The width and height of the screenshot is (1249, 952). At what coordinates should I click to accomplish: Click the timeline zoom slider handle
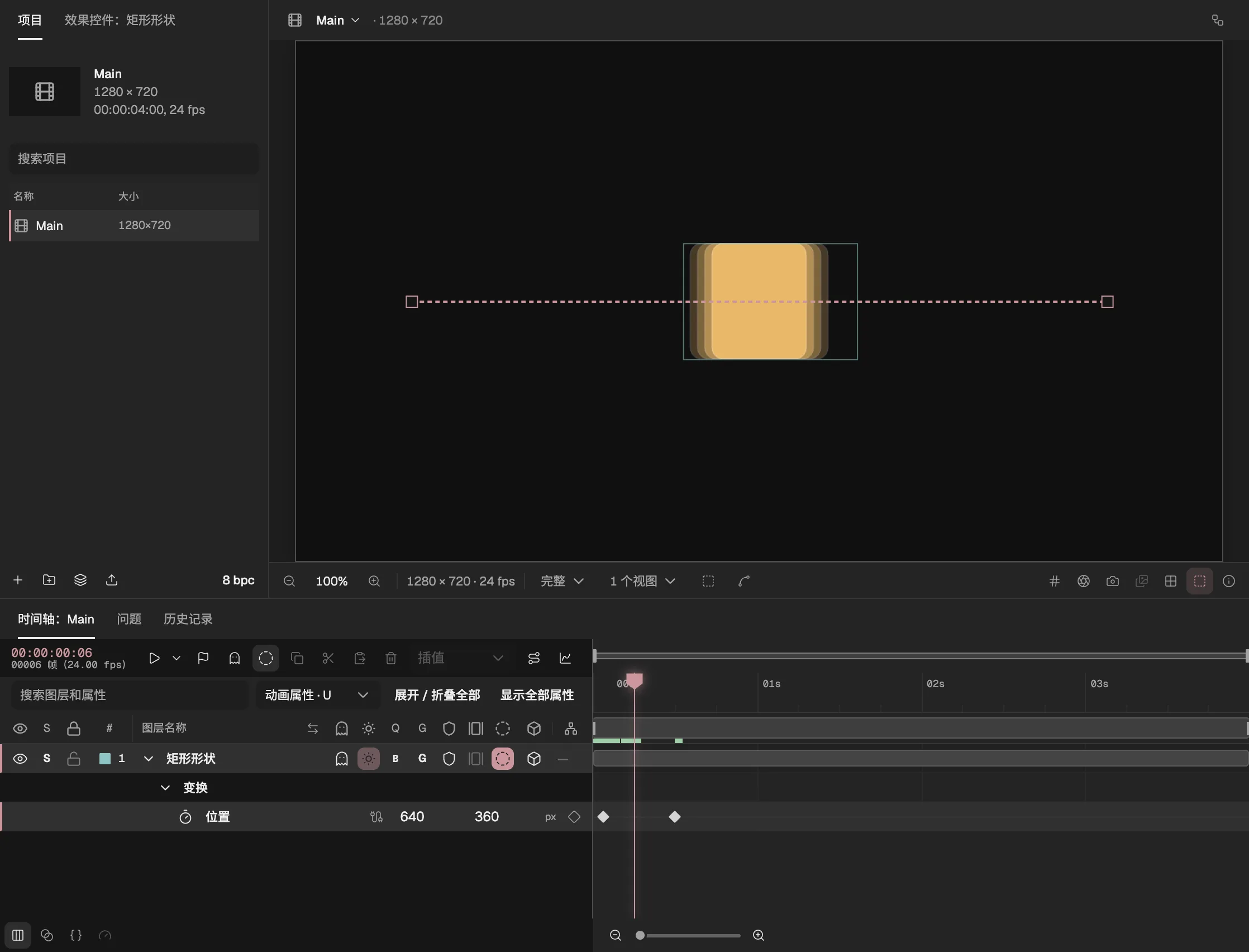tap(640, 935)
